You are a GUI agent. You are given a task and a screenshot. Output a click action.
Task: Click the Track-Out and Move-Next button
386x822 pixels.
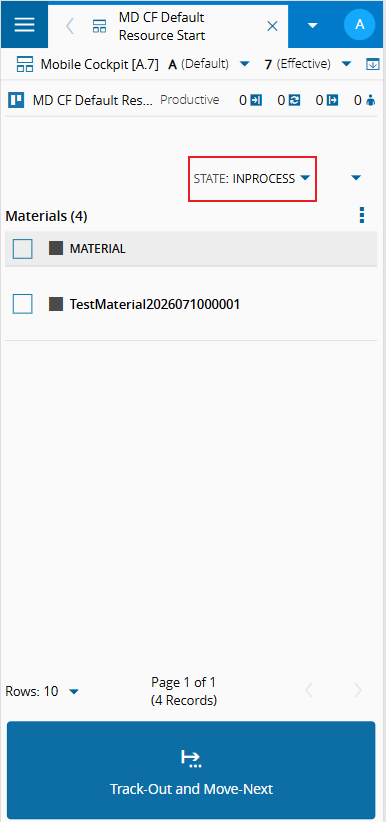(x=191, y=770)
